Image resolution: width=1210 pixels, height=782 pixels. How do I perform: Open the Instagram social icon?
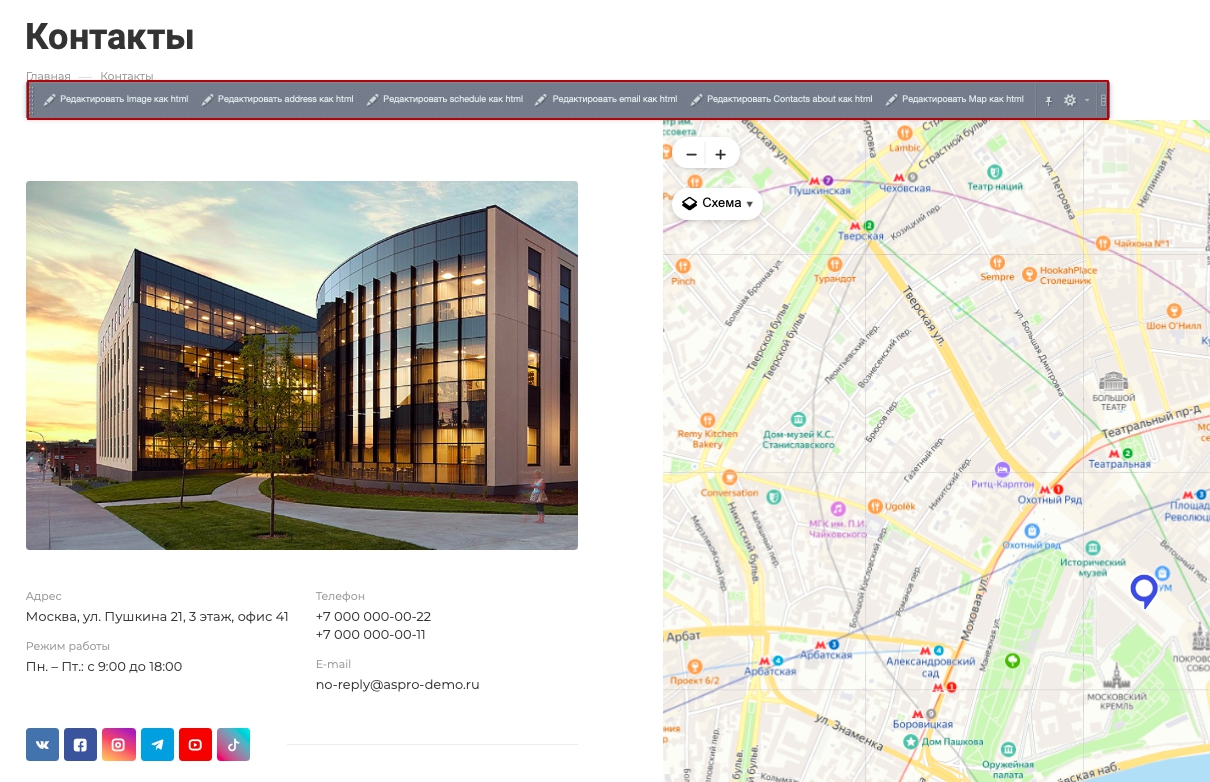[118, 744]
